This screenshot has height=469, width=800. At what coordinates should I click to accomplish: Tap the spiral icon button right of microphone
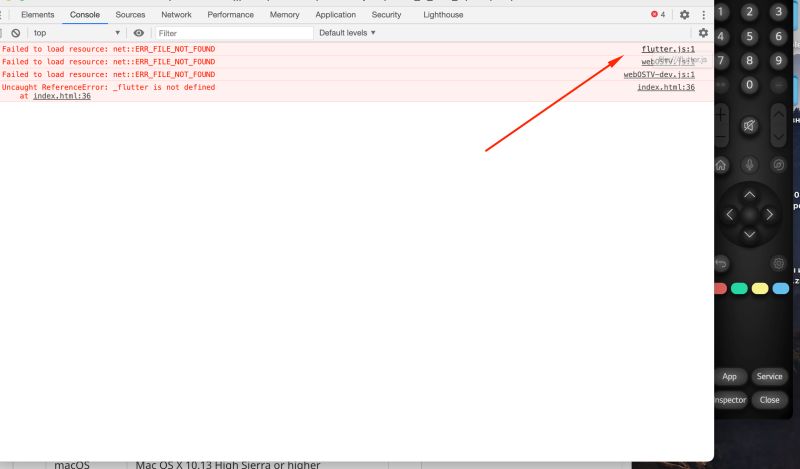pos(778,165)
